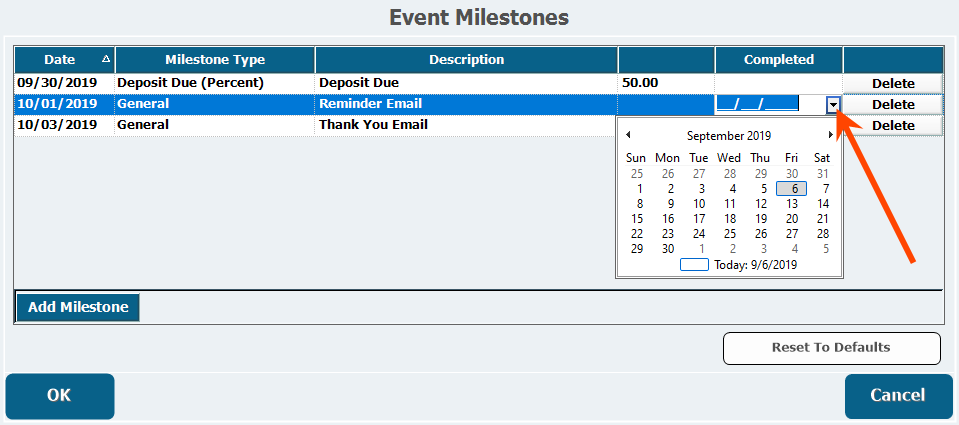Screen dimensions: 959x425
Task: Click the September 2019 calendar title
Action: 729,135
